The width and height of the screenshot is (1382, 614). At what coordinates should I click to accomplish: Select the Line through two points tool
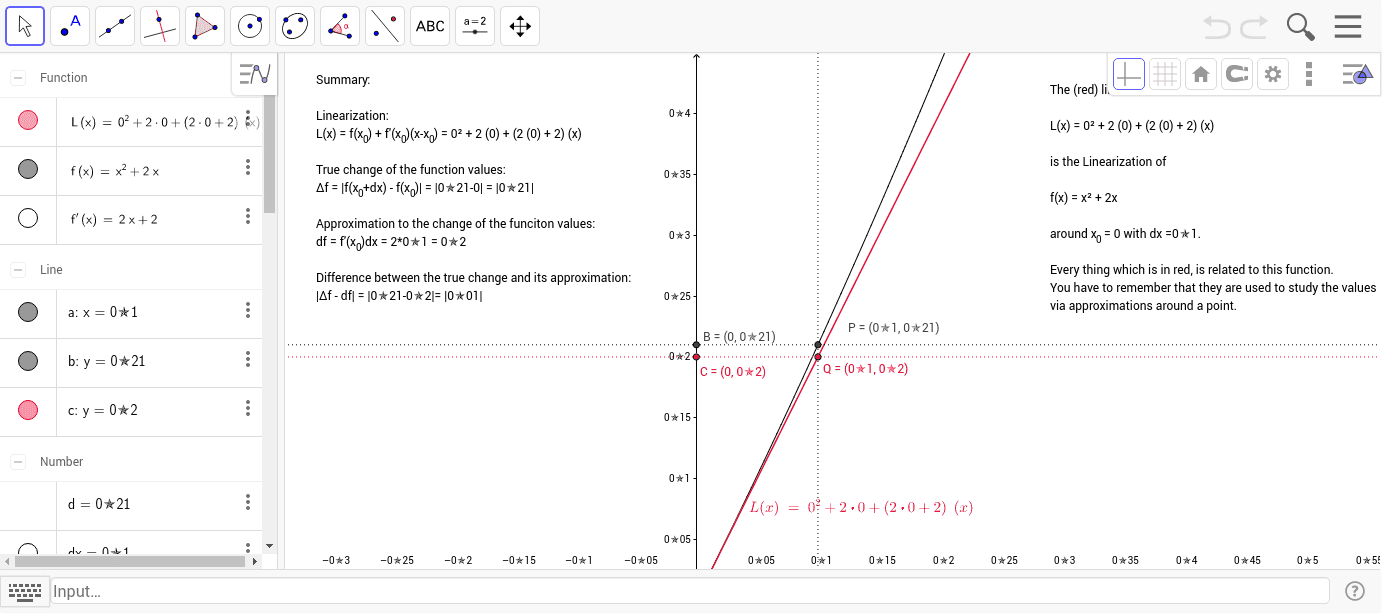pyautogui.click(x=115, y=26)
